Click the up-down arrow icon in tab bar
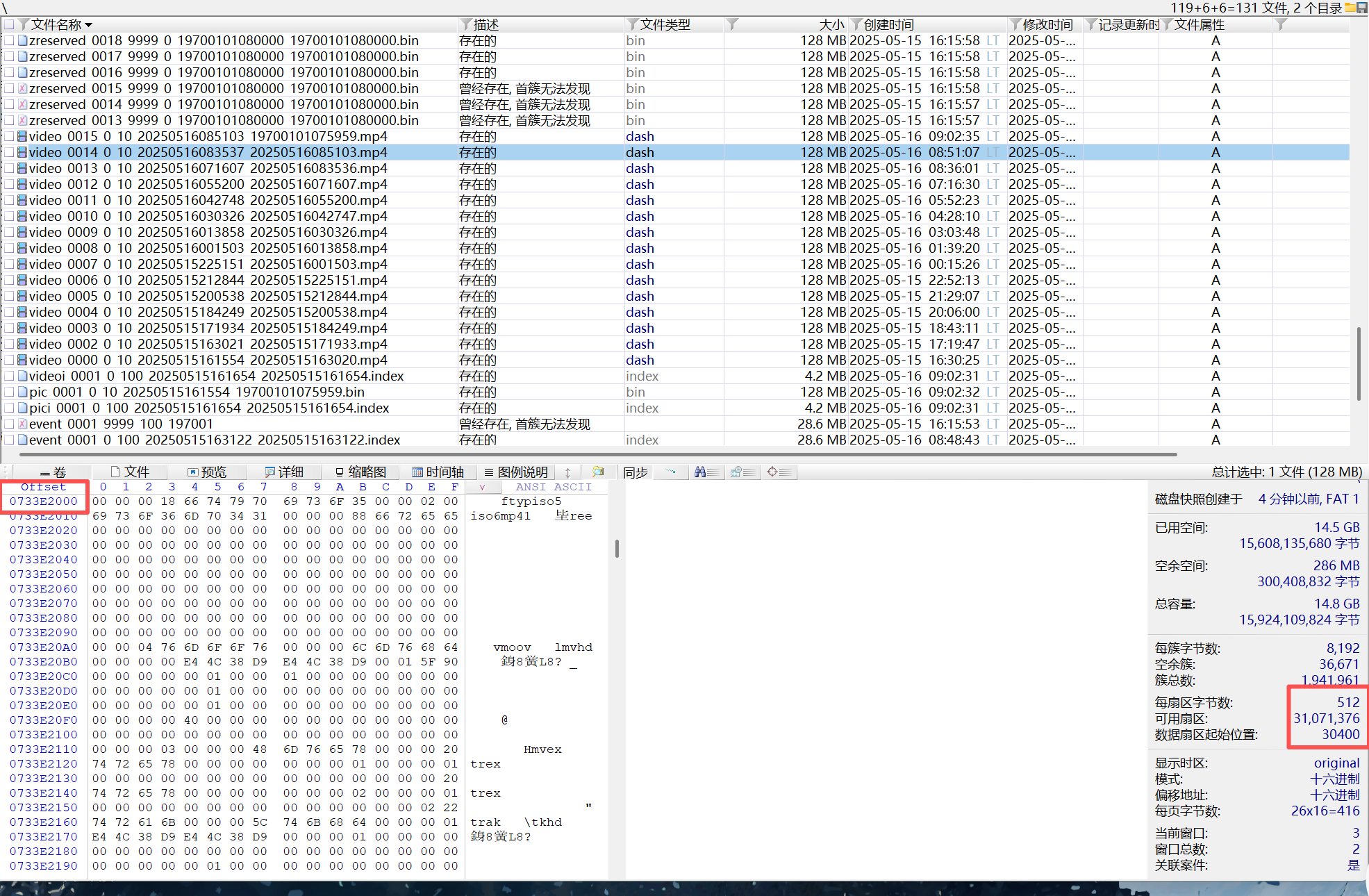The height and width of the screenshot is (896, 1369). pyautogui.click(x=567, y=472)
